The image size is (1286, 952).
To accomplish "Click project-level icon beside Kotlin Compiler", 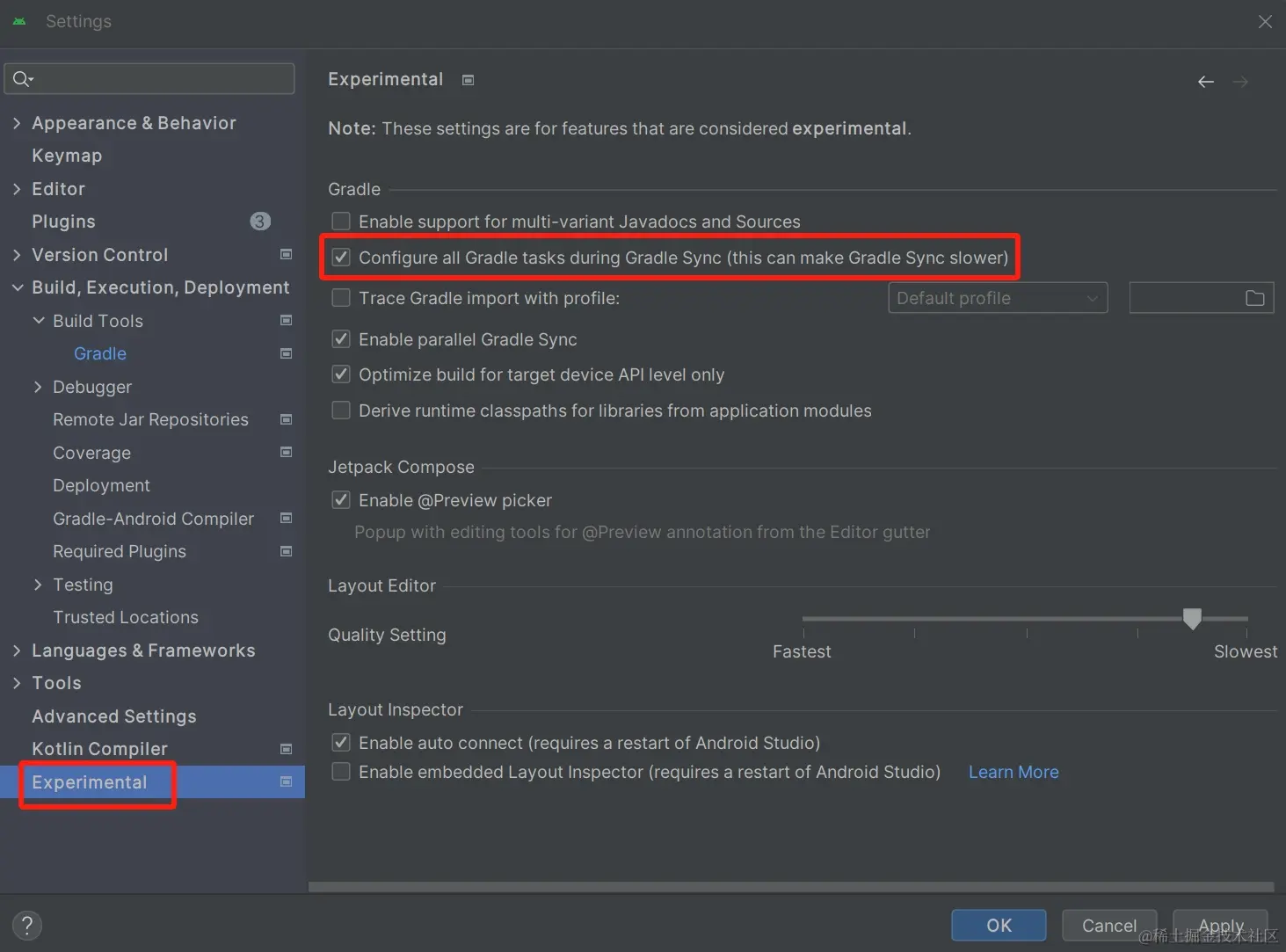I will 286,749.
